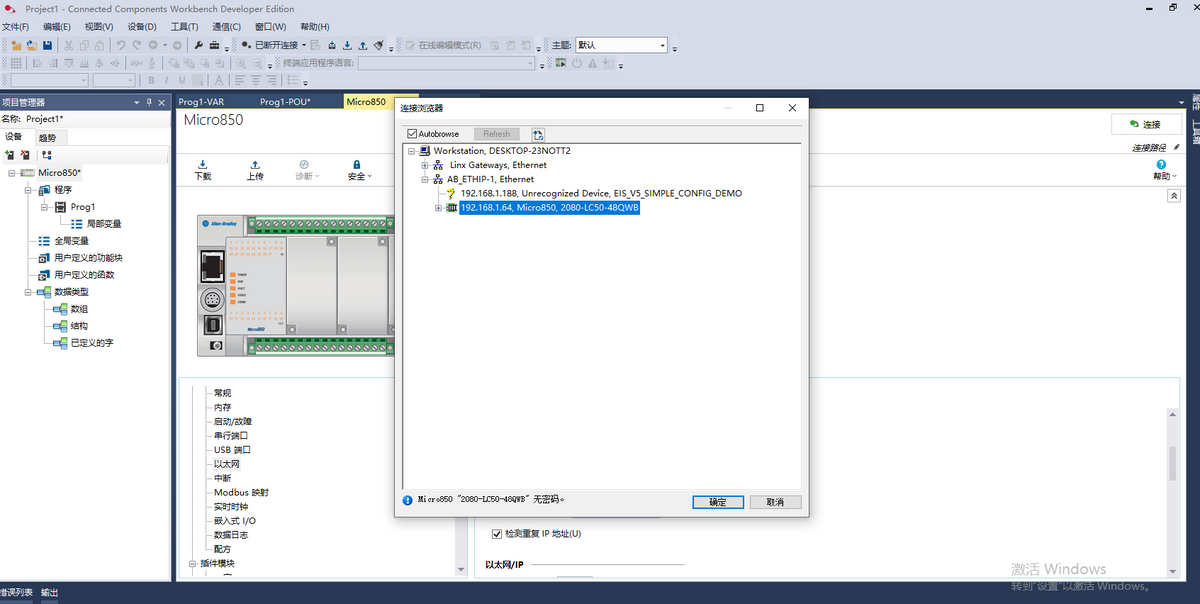This screenshot has width=1200, height=604.
Task: Uncheck the Autobrowse checkbox
Action: pos(412,134)
